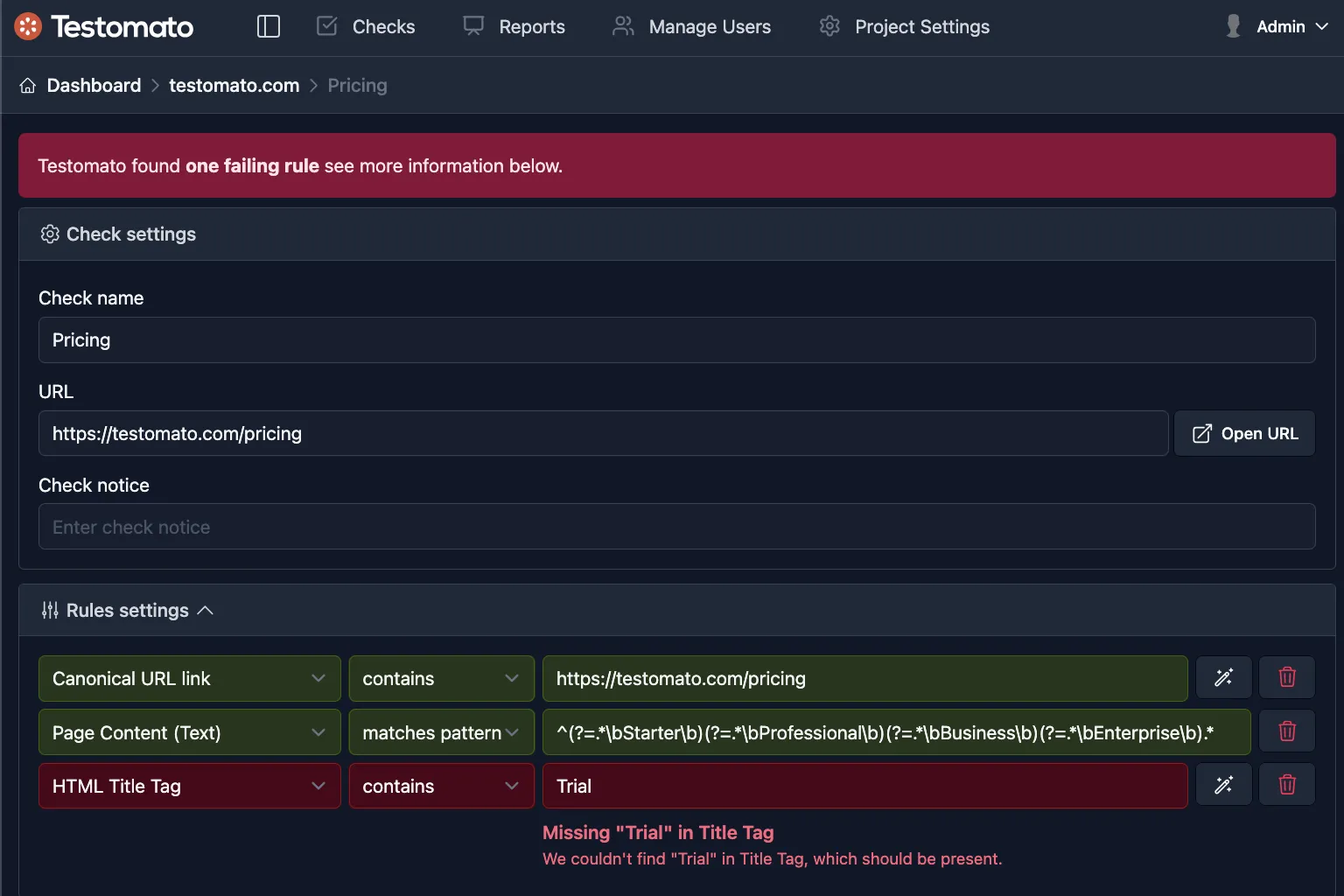Click the Admin avatar icon

[x=1232, y=26]
